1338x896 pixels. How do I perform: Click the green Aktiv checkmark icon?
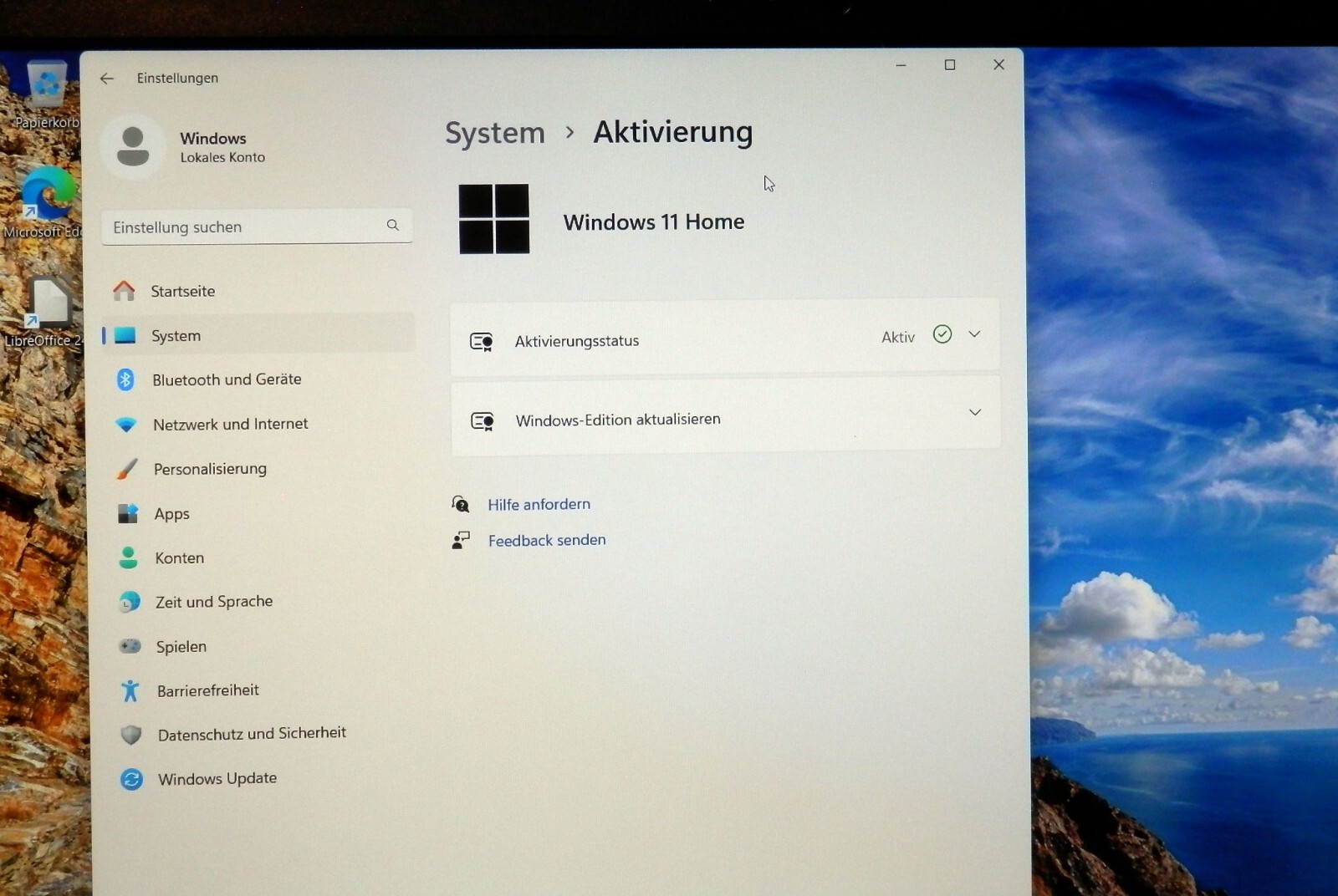click(942, 334)
